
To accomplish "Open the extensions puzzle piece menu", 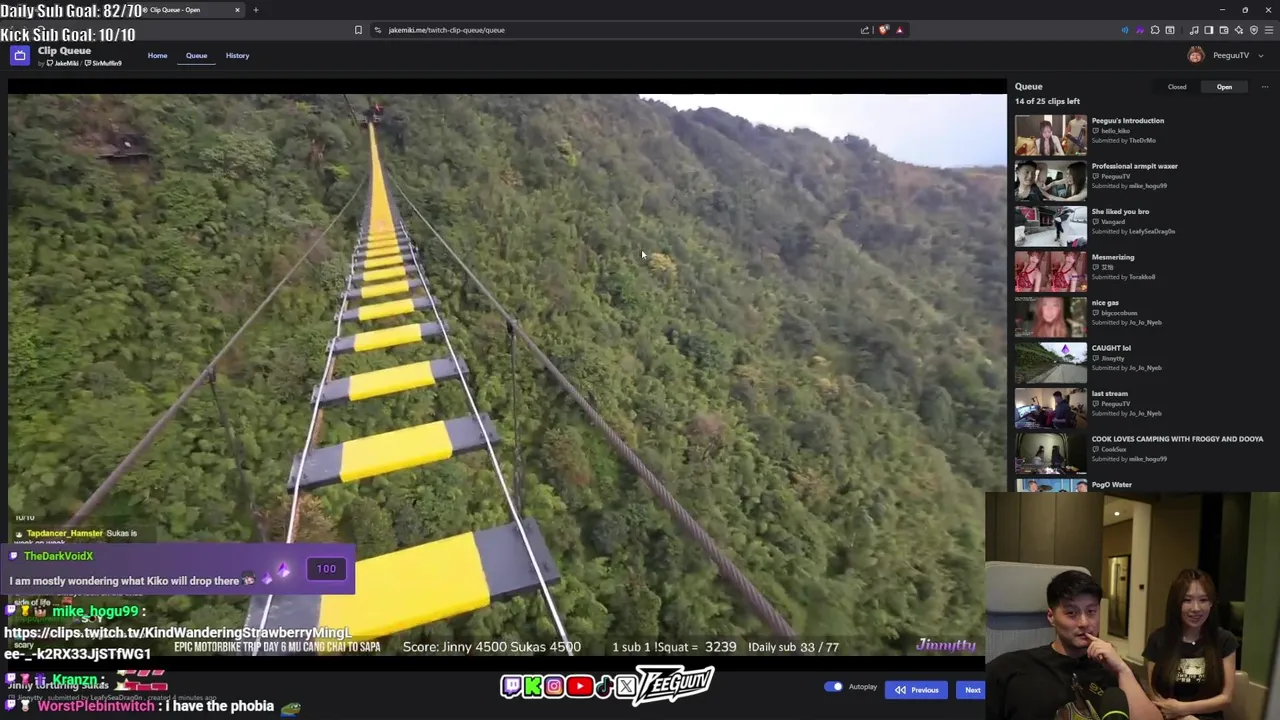I will 1155,30.
